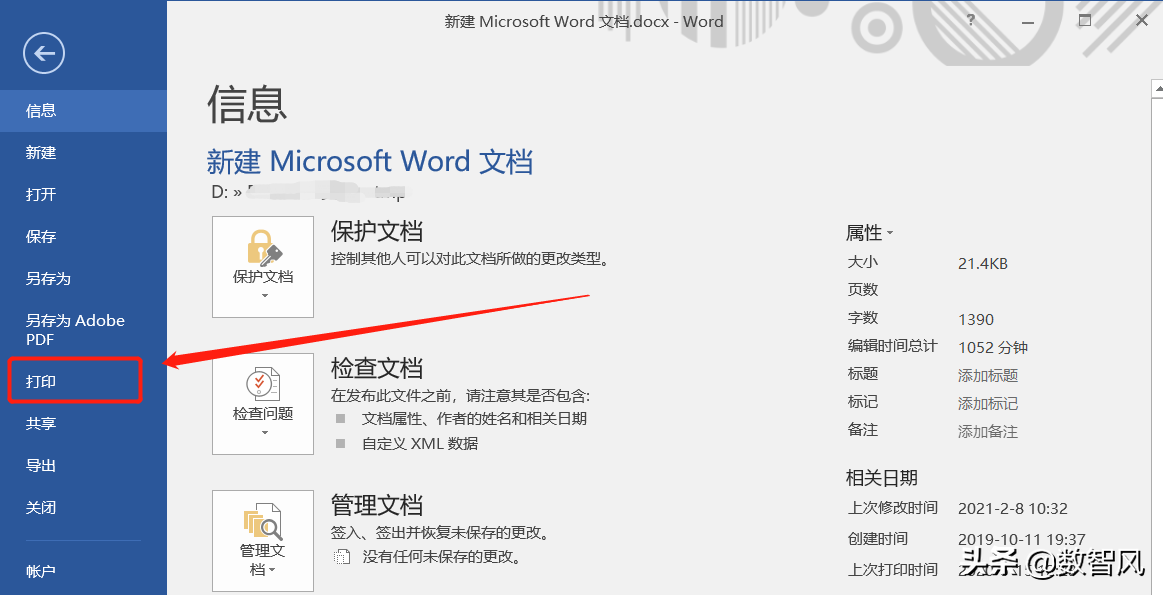Click the small unsaved-changes document icon
The height and width of the screenshot is (595, 1163).
[x=341, y=556]
